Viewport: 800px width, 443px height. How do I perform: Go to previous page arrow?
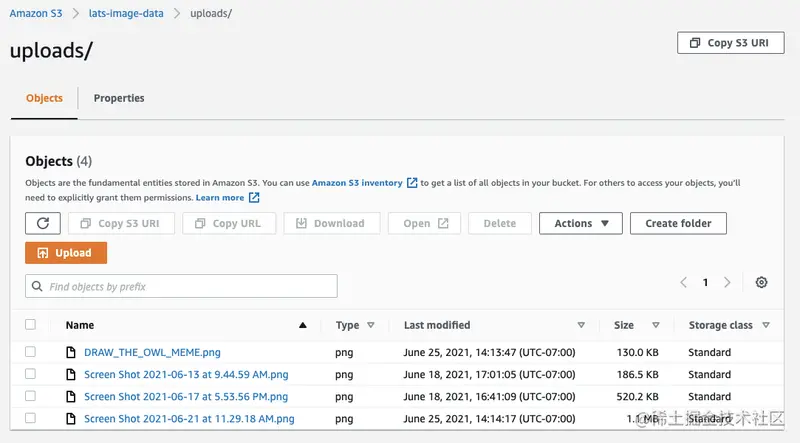coord(684,282)
